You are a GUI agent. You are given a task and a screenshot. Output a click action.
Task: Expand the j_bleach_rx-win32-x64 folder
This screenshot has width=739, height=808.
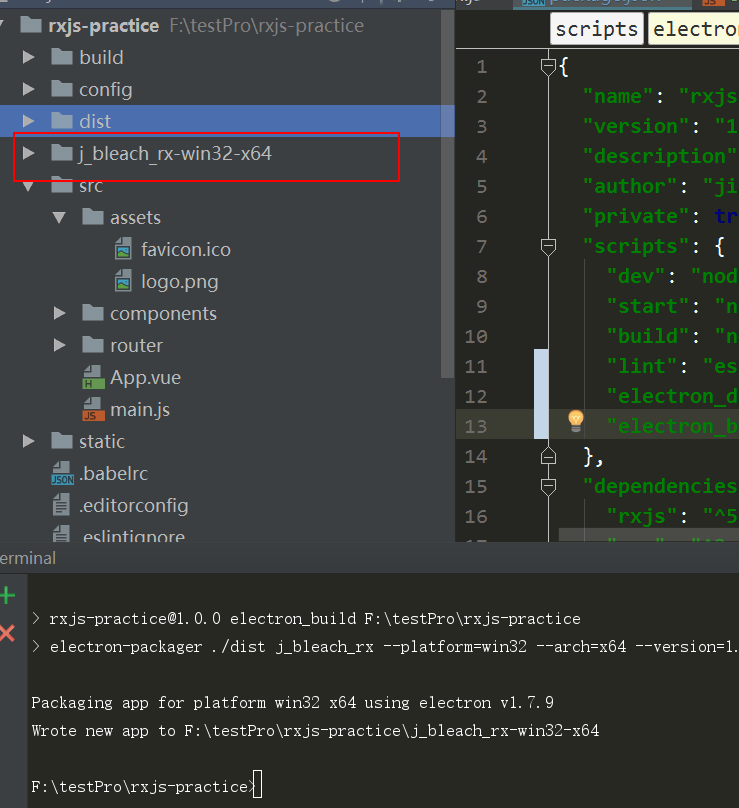pos(29,153)
